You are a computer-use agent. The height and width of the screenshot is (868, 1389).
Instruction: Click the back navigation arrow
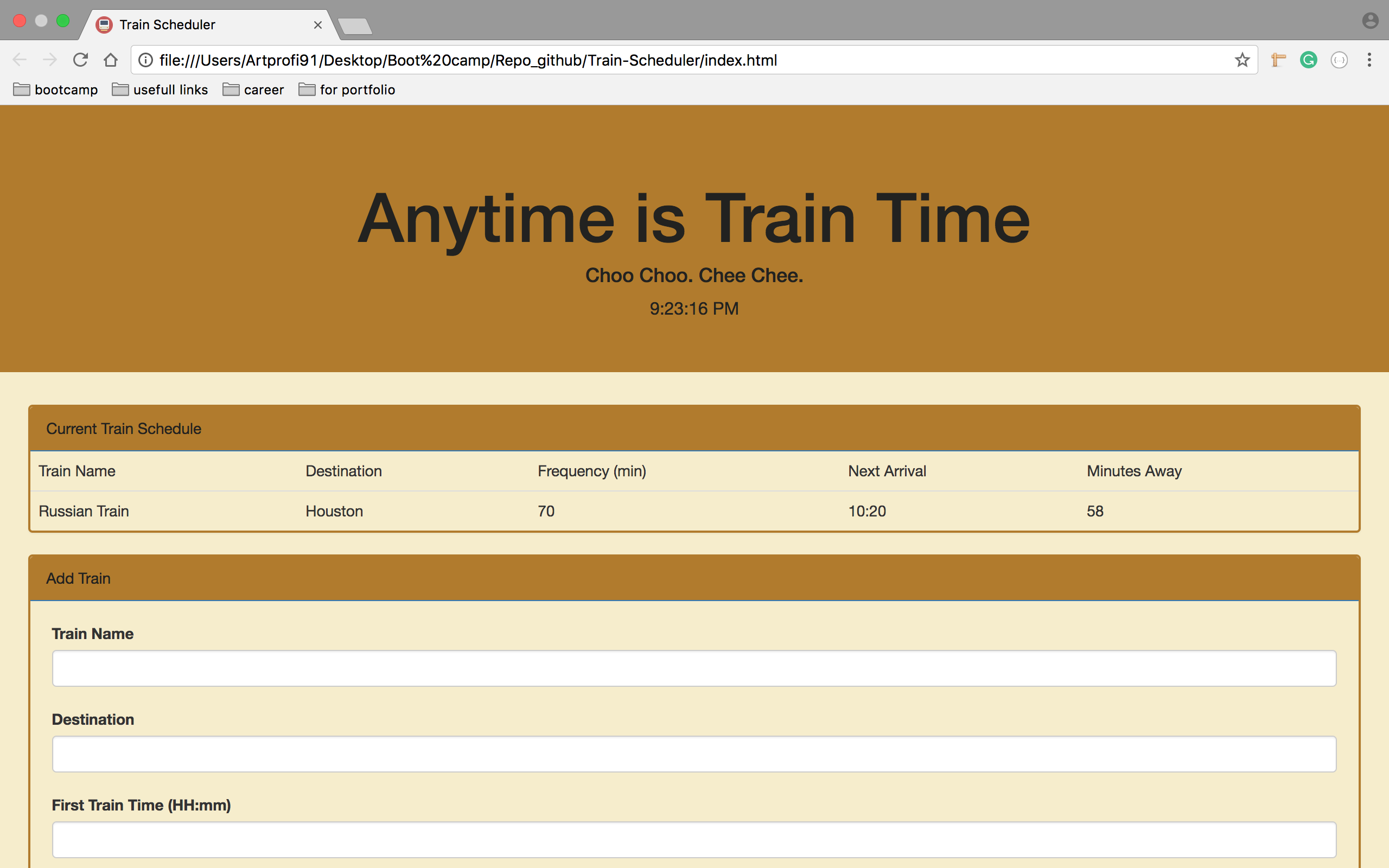(x=20, y=60)
